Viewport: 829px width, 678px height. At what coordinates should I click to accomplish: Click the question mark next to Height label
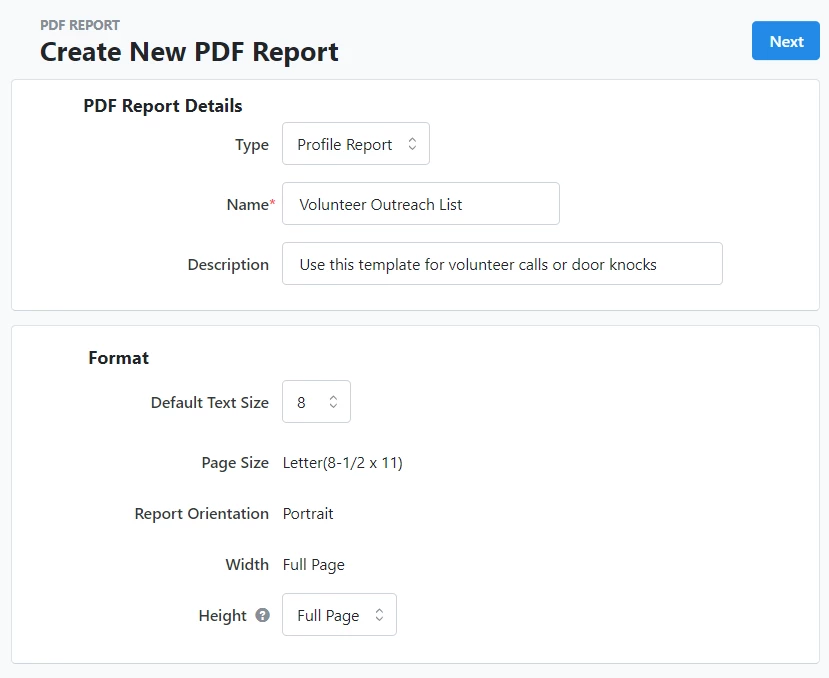tap(264, 616)
